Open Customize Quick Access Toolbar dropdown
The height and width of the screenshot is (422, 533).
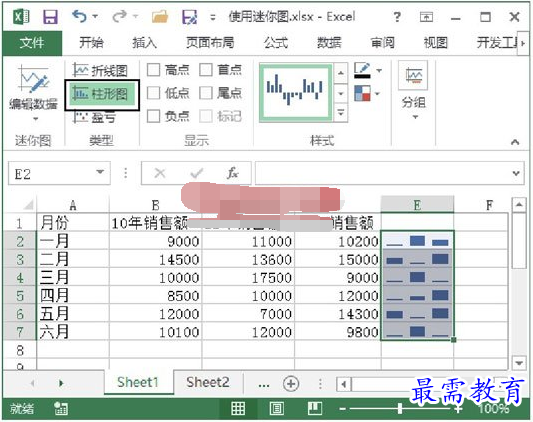click(213, 17)
